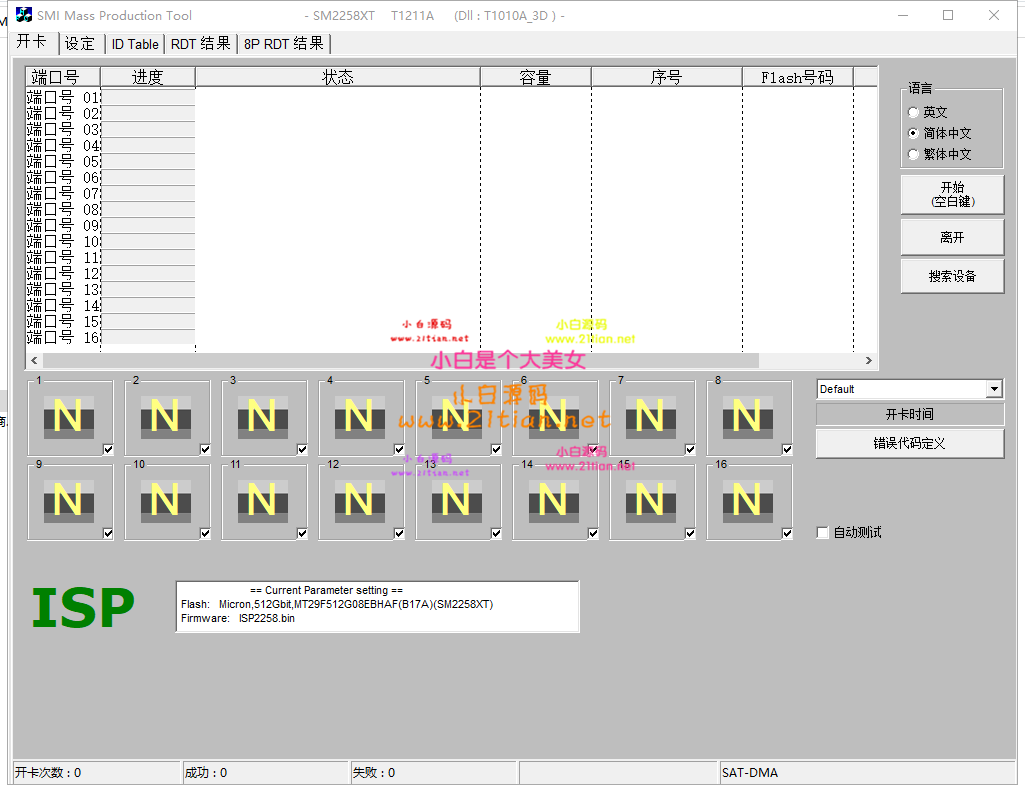Uncheck the port 8 enable checkbox
The image size is (1025, 792).
(x=787, y=450)
